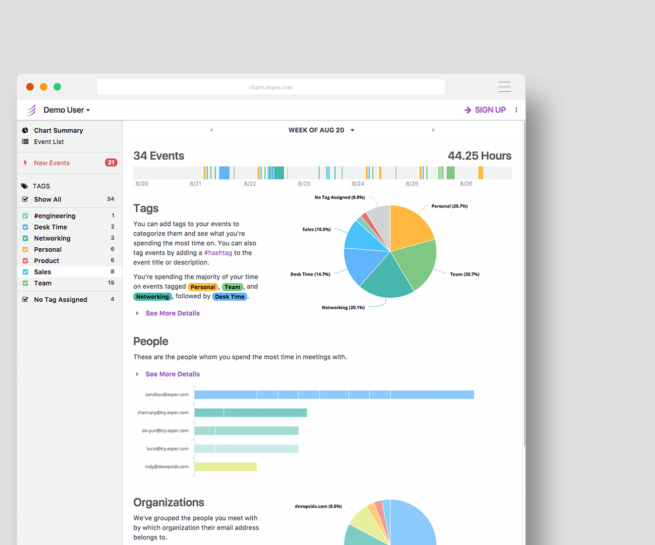Uncheck the Show All tags checkbox
Viewport: 655px width, 545px height.
click(x=25, y=199)
